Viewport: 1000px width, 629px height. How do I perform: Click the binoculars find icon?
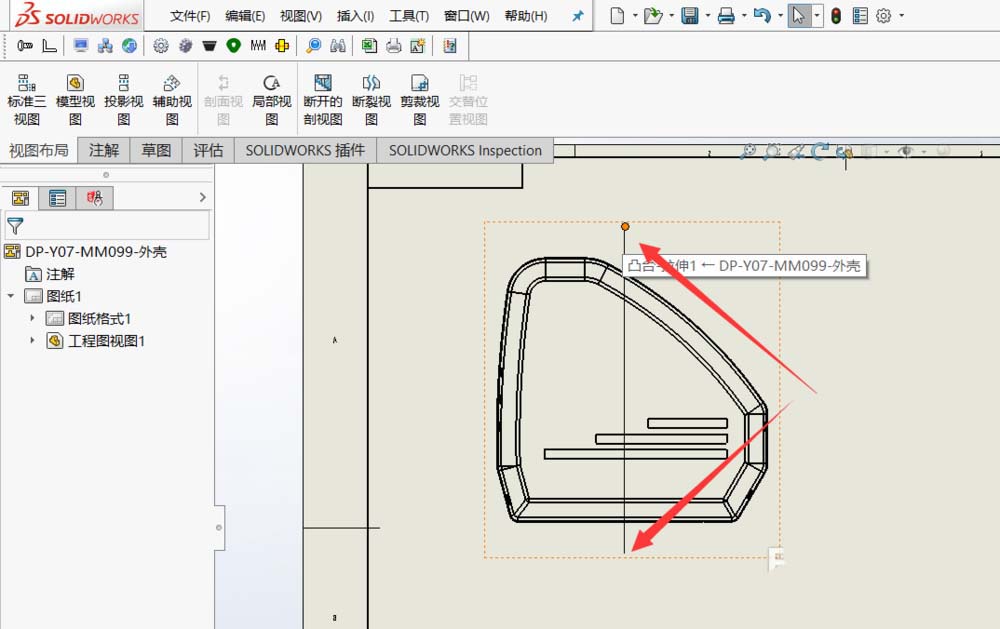pyautogui.click(x=338, y=45)
